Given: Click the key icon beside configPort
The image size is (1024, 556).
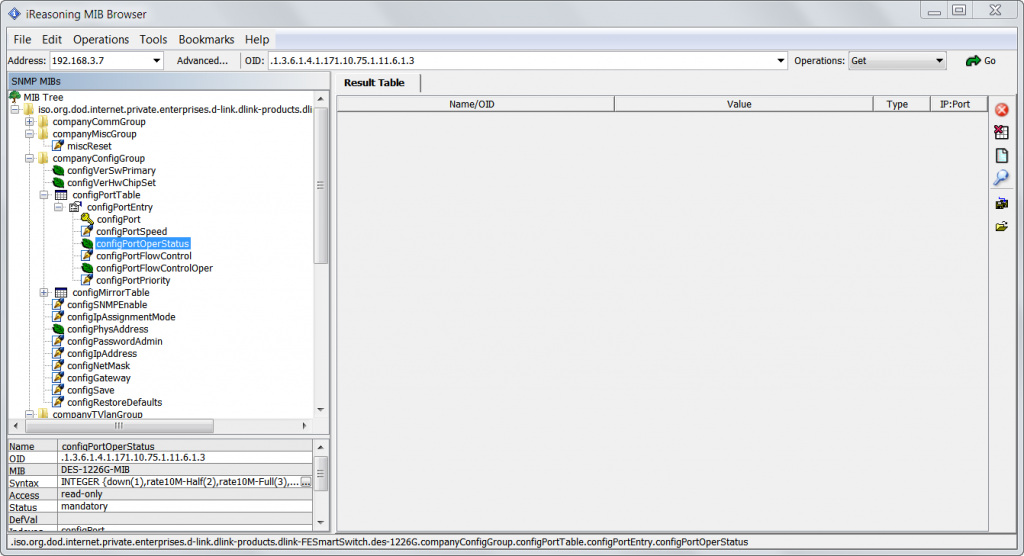Looking at the screenshot, I should point(87,219).
